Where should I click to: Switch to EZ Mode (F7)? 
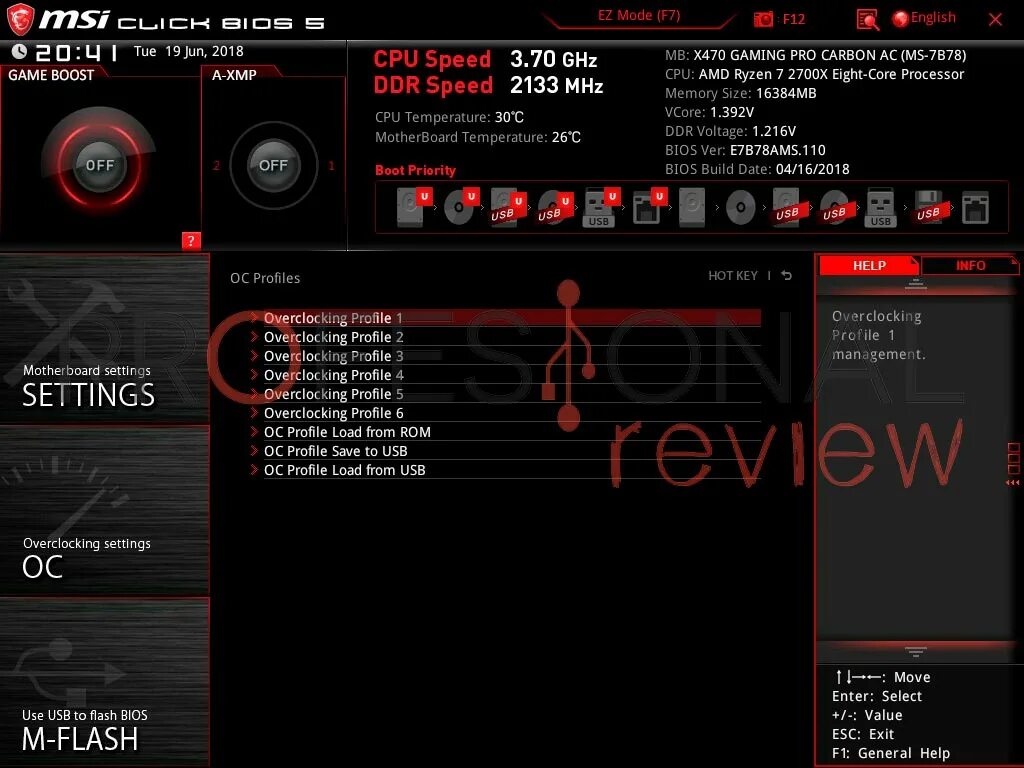click(639, 16)
